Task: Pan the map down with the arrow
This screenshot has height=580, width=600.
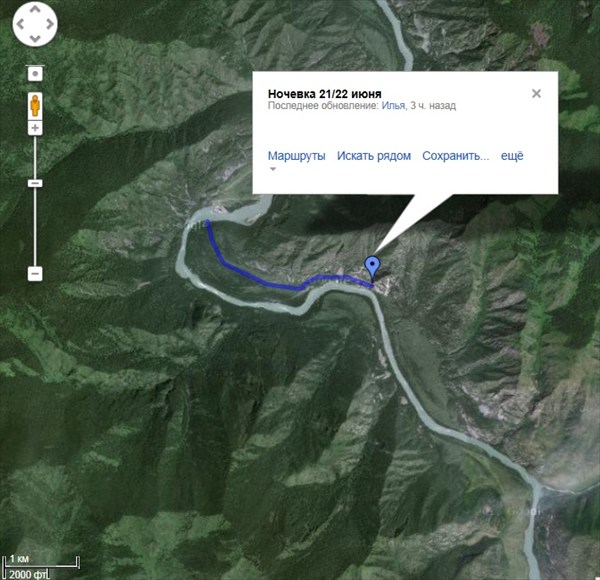Action: point(35,38)
